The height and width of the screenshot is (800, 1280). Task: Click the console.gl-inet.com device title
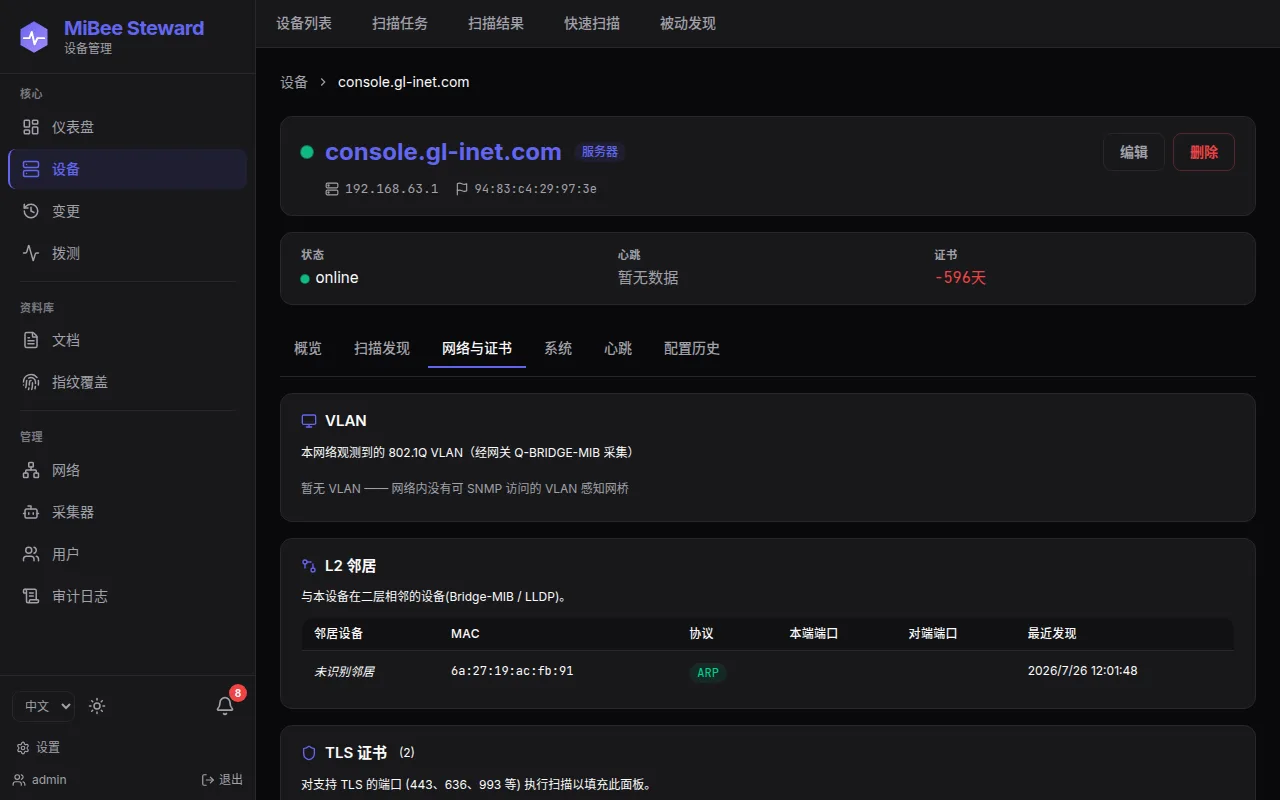tap(443, 152)
